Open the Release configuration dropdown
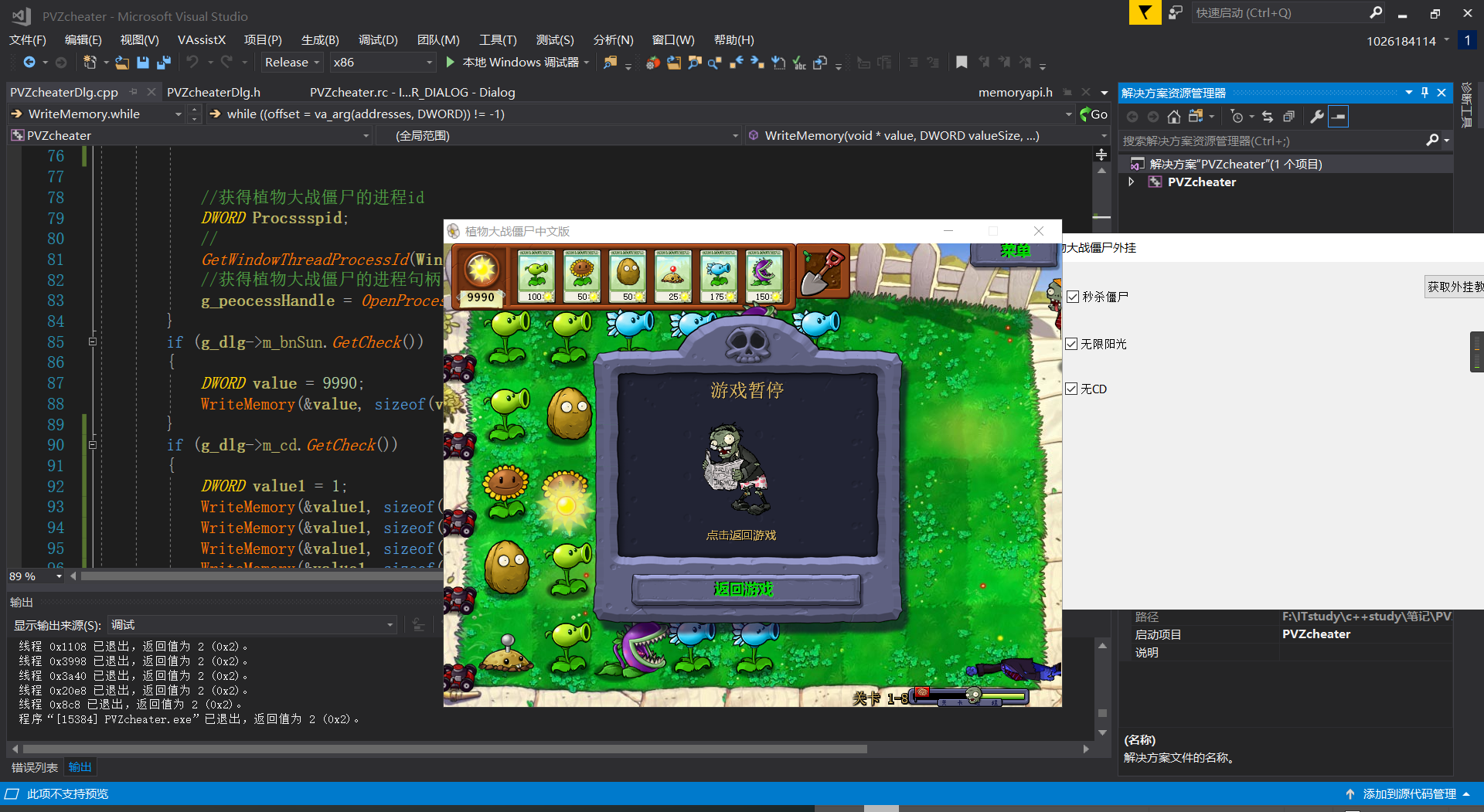The image size is (1484, 812). coord(292,63)
